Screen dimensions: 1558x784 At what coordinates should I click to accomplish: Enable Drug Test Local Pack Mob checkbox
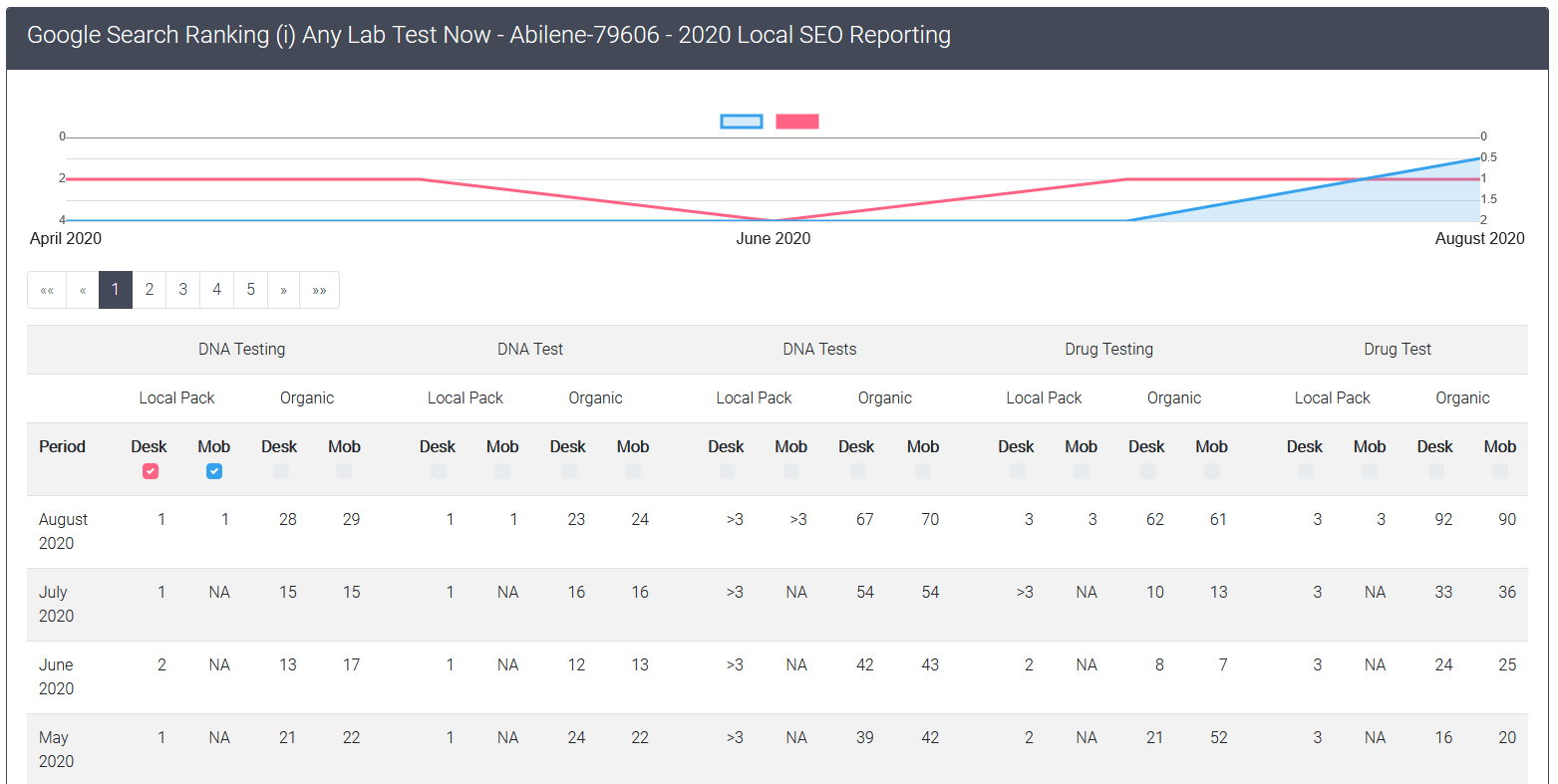coord(1370,471)
